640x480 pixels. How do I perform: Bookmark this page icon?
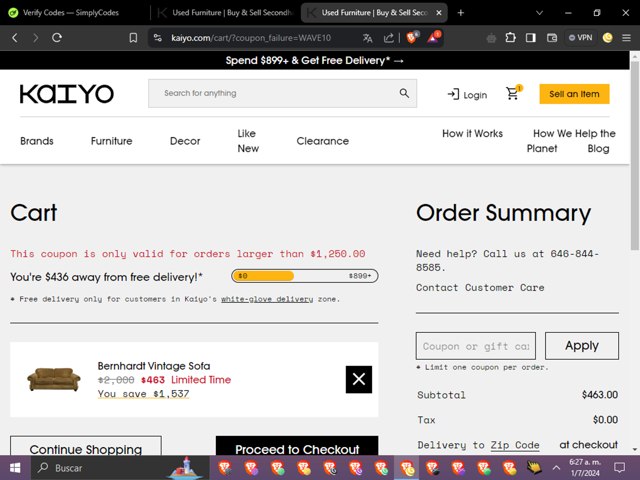[x=133, y=38]
